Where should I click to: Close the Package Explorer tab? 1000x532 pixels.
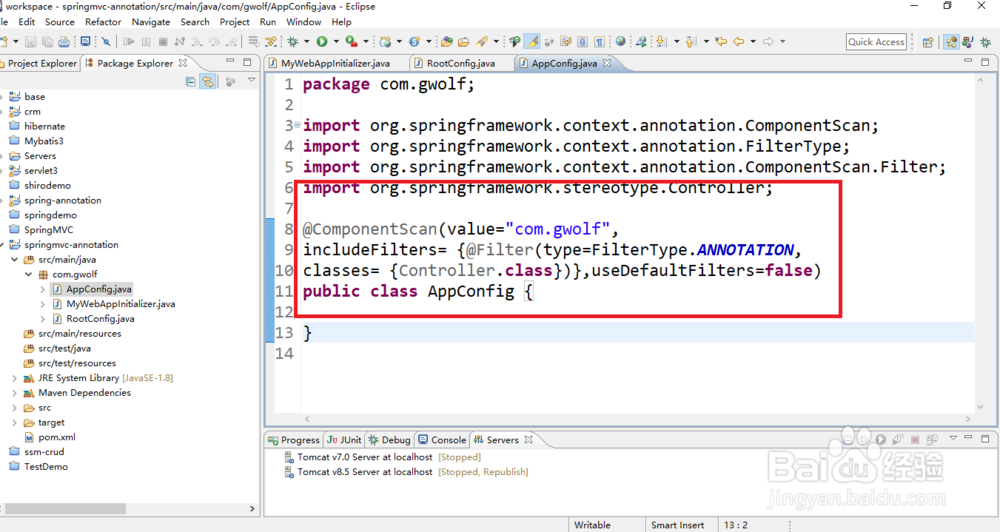(x=183, y=63)
